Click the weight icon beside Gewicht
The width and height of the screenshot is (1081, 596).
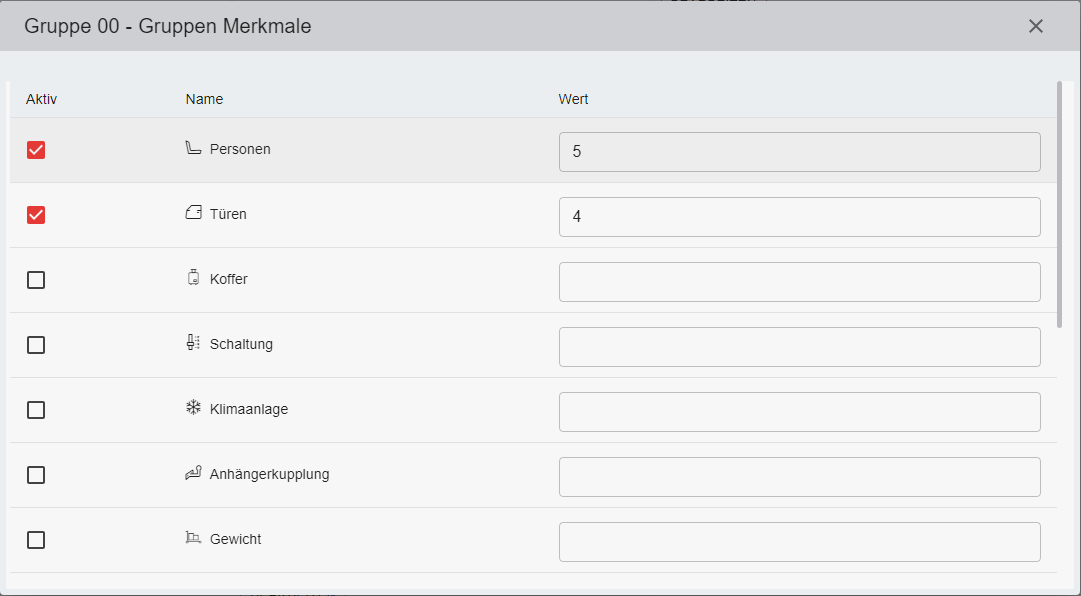pos(193,538)
